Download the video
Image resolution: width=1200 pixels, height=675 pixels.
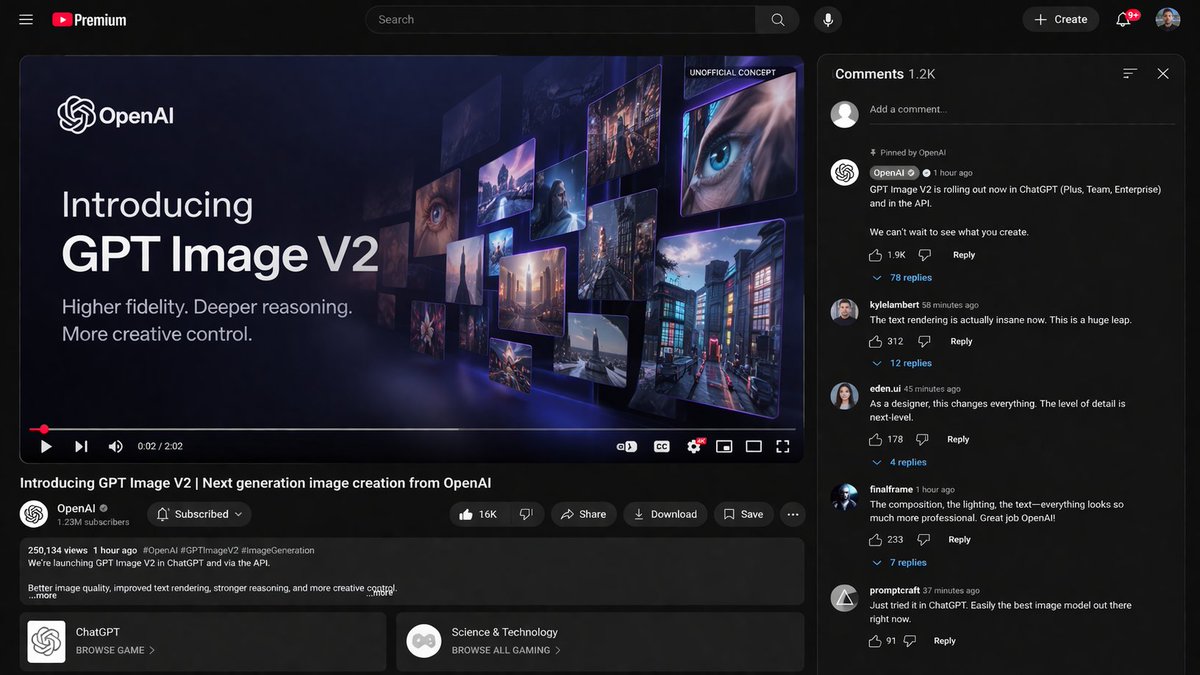[x=665, y=514]
